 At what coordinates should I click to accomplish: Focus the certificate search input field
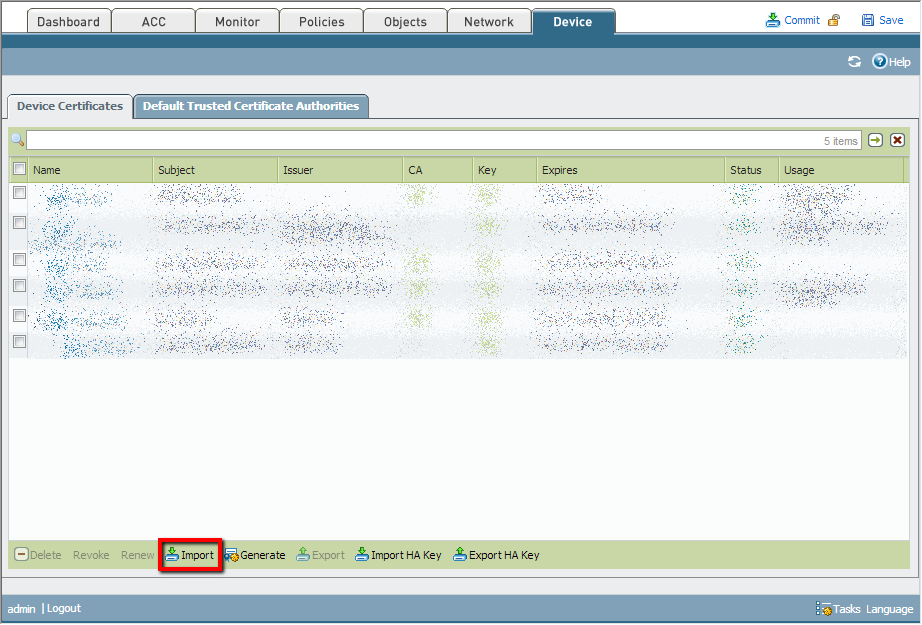(444, 141)
